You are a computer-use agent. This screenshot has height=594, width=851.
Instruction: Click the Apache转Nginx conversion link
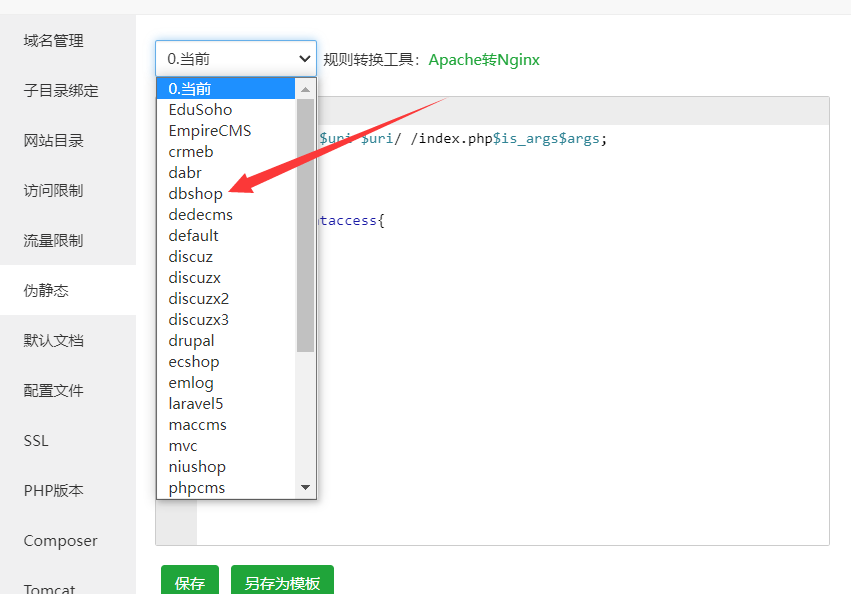point(484,60)
